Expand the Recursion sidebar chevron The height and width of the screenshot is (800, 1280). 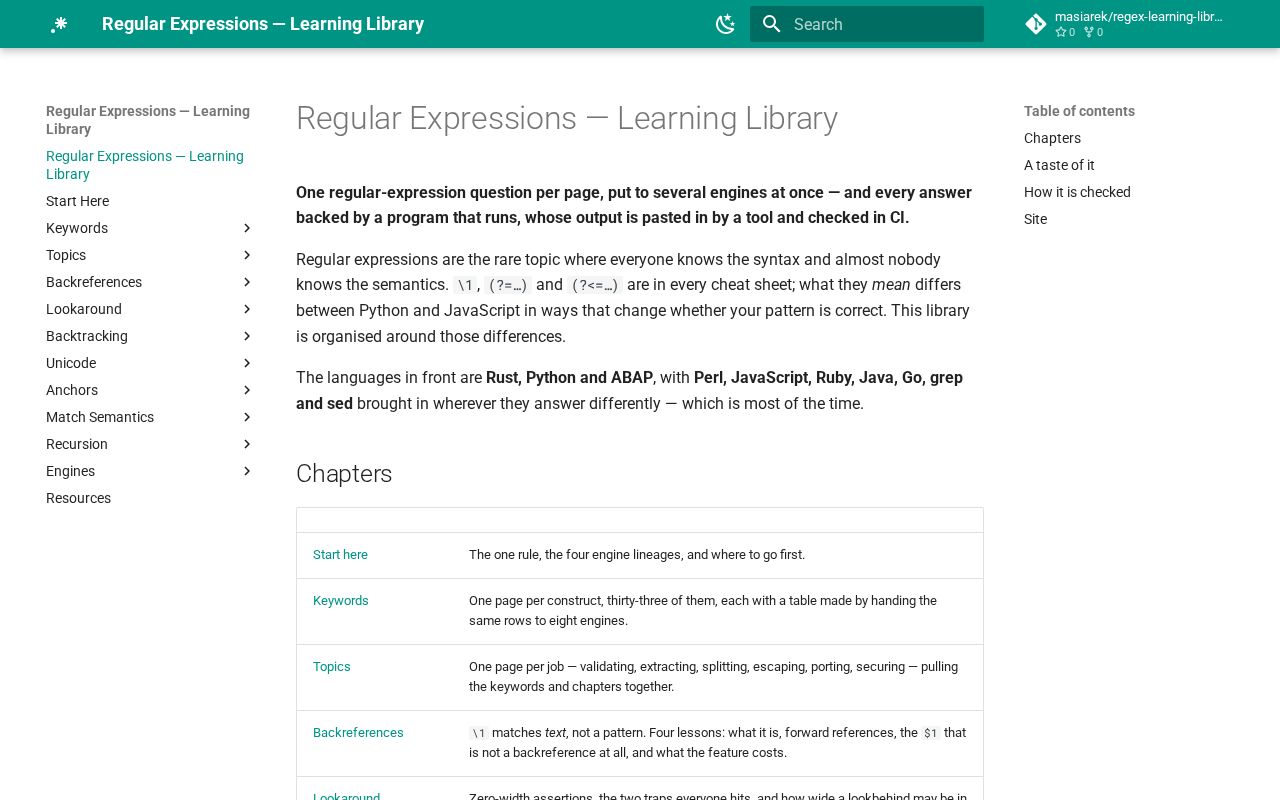pos(247,444)
